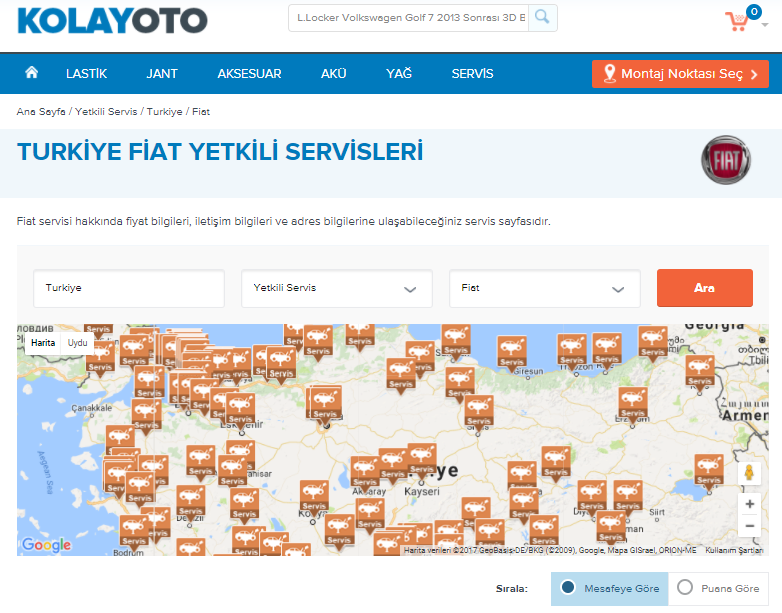Expand the Yetkili Servis dropdown
Viewport: 782px width, 613px height.
337,288
